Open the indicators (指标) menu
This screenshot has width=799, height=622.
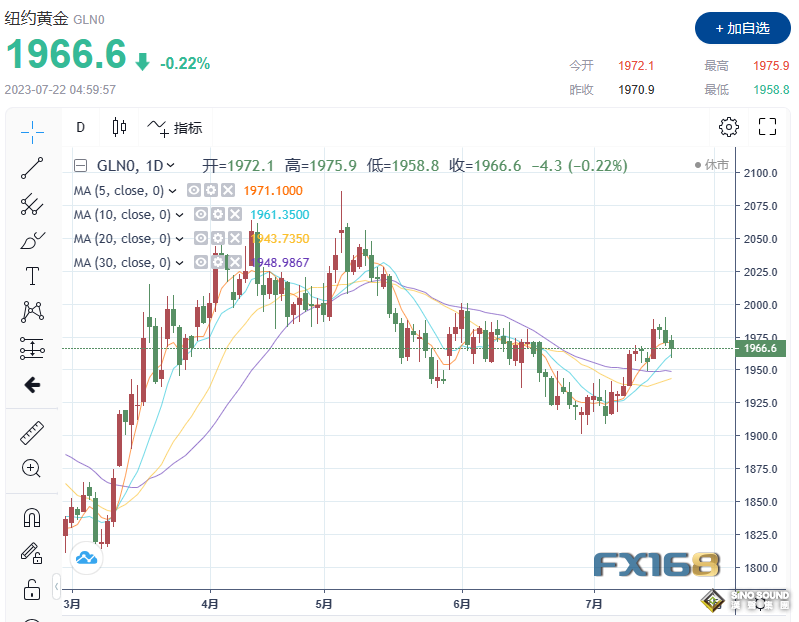pos(175,128)
